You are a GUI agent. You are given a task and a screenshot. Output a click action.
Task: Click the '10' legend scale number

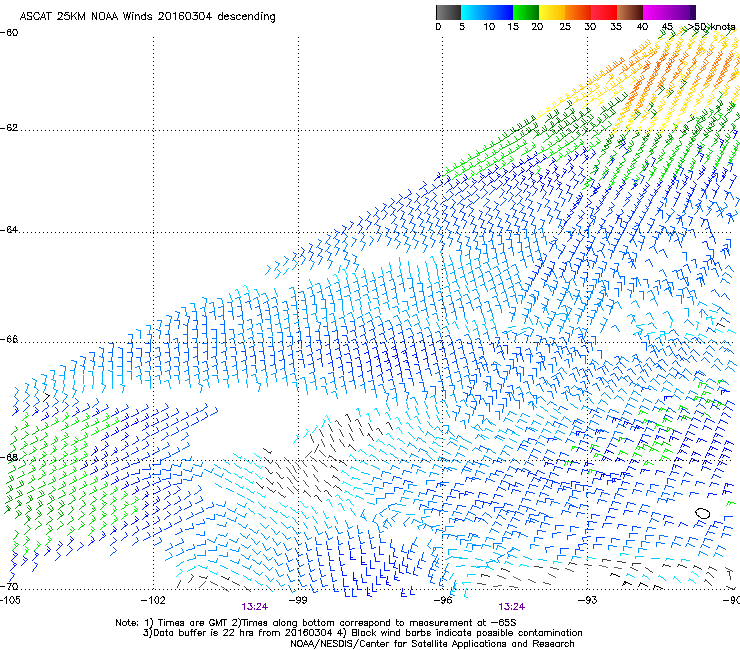coord(489,27)
